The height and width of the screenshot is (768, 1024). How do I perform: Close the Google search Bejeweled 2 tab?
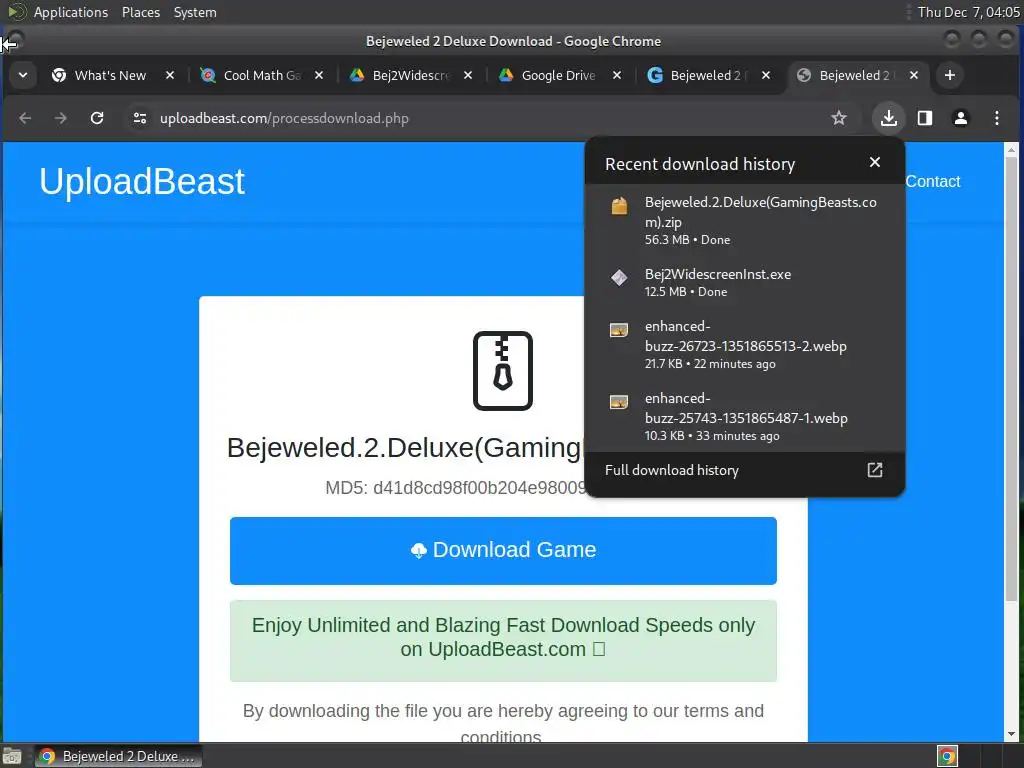765,75
